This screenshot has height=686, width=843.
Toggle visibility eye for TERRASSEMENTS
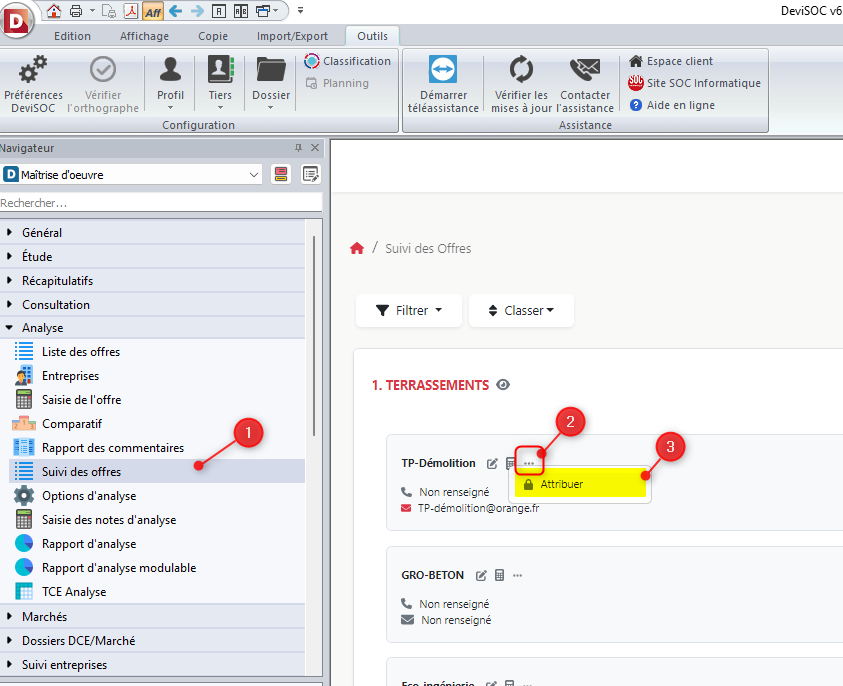[503, 385]
